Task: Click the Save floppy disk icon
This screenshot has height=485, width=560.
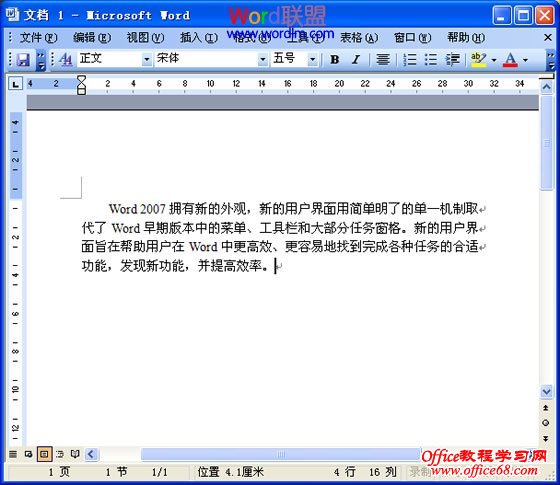Action: click(24, 60)
